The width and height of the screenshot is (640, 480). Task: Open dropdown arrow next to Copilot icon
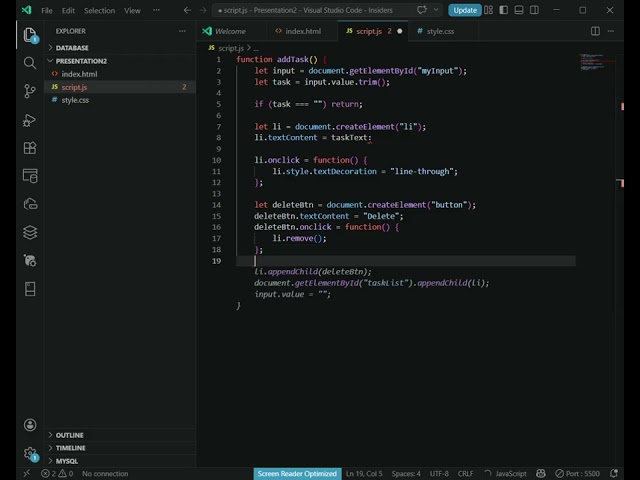coord(436,10)
